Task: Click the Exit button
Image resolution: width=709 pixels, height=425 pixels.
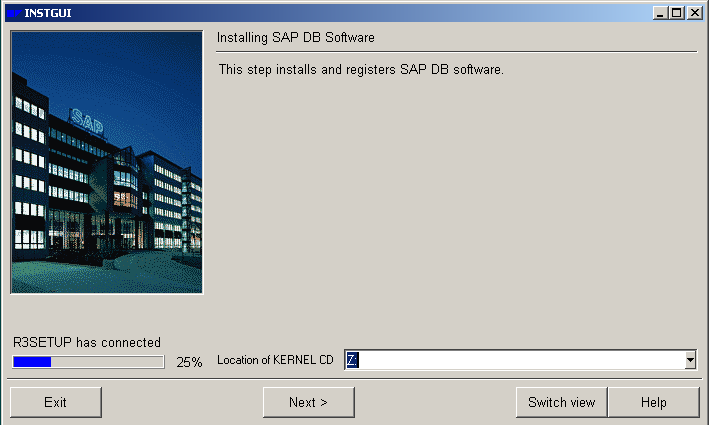Action: coord(56,402)
